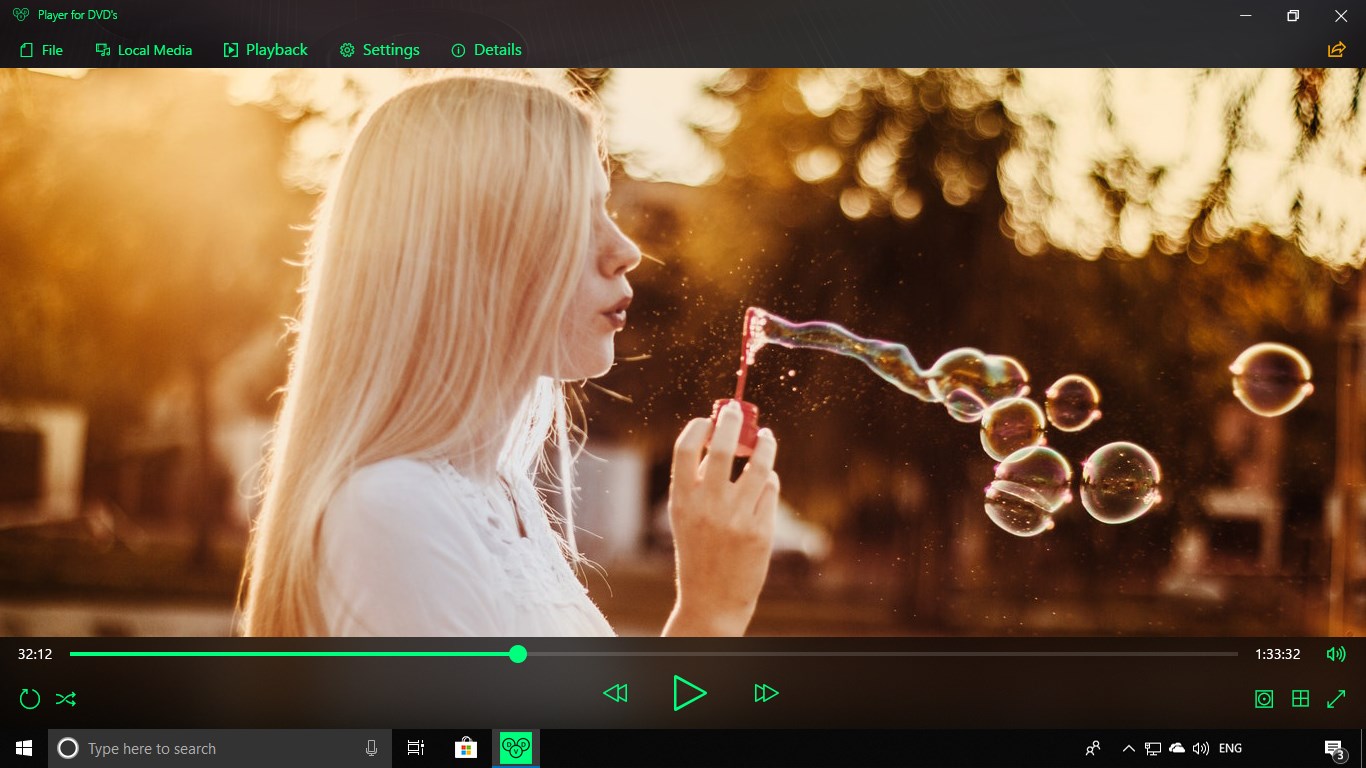Click the ENG language indicator

(1229, 748)
